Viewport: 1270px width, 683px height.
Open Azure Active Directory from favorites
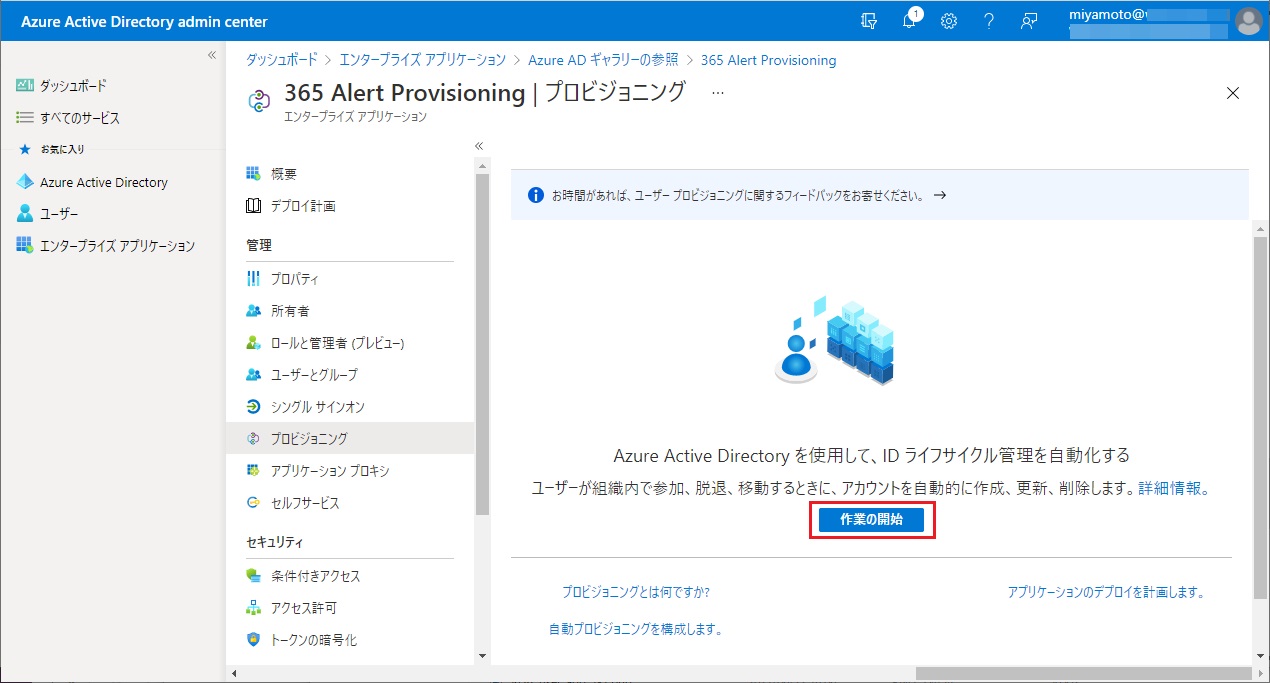pos(103,182)
